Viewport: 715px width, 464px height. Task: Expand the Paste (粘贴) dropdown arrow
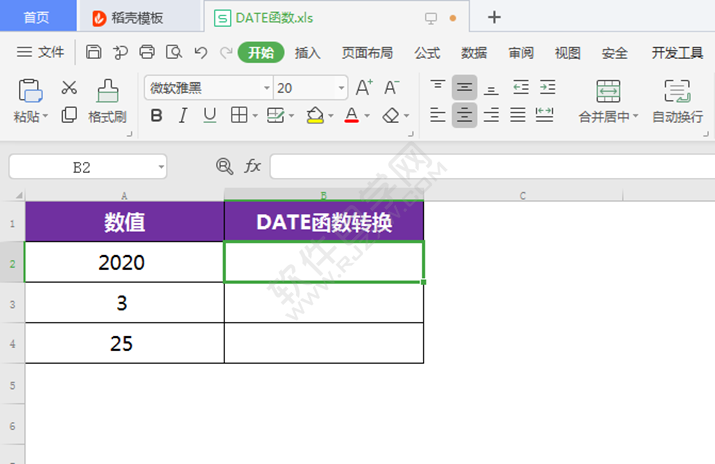pyautogui.click(x=45, y=116)
